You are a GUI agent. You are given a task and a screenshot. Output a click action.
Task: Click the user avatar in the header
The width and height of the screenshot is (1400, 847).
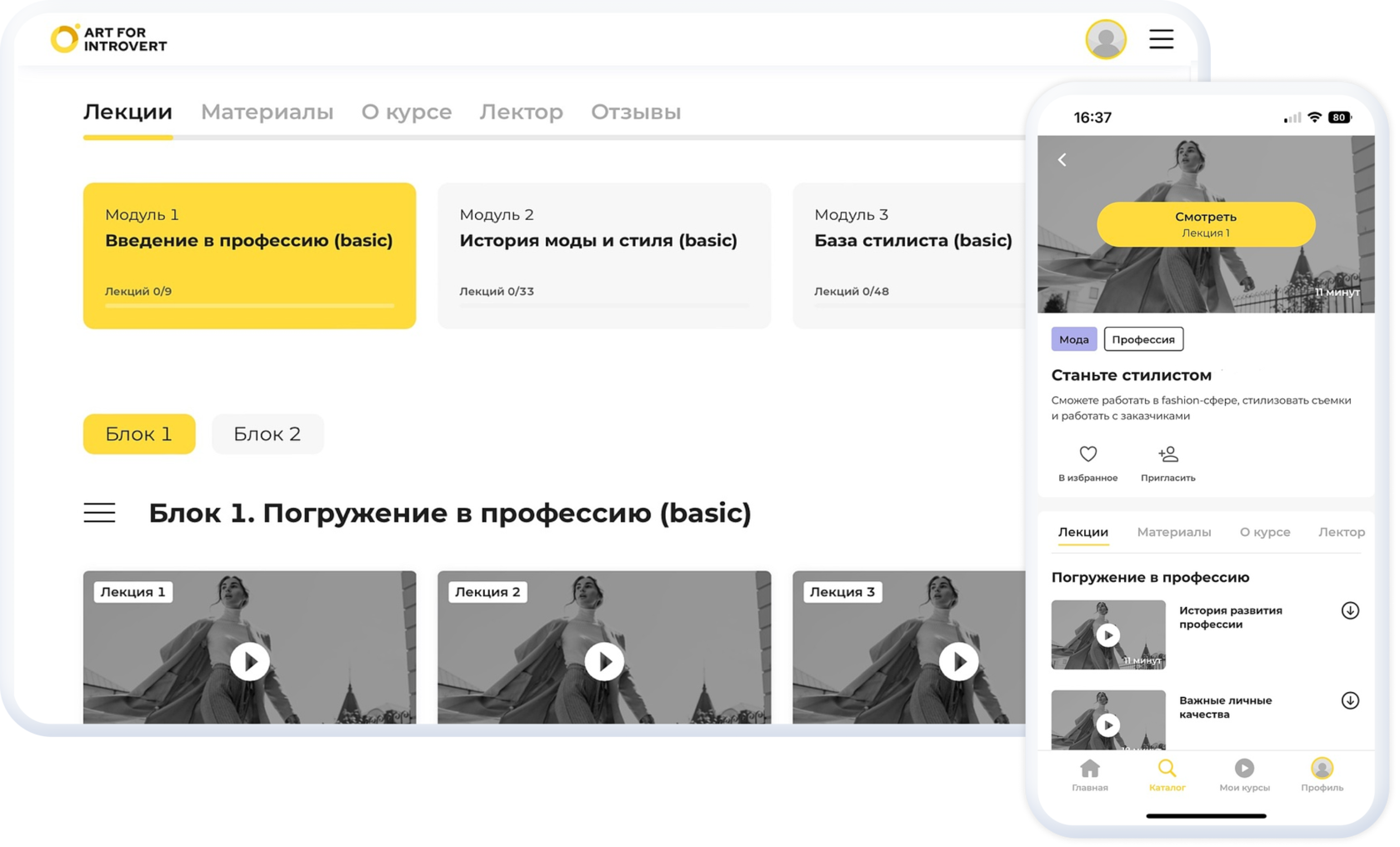click(x=1106, y=39)
